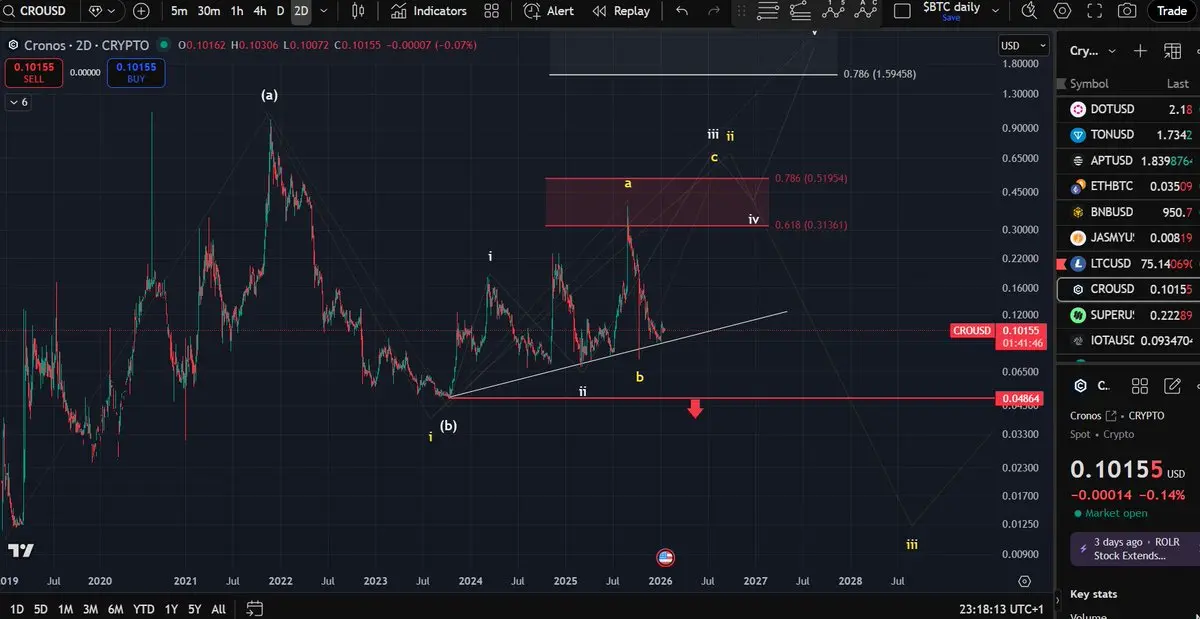Switch to the 1h timeframe
Screen dimensions: 1200x619
tap(237, 11)
